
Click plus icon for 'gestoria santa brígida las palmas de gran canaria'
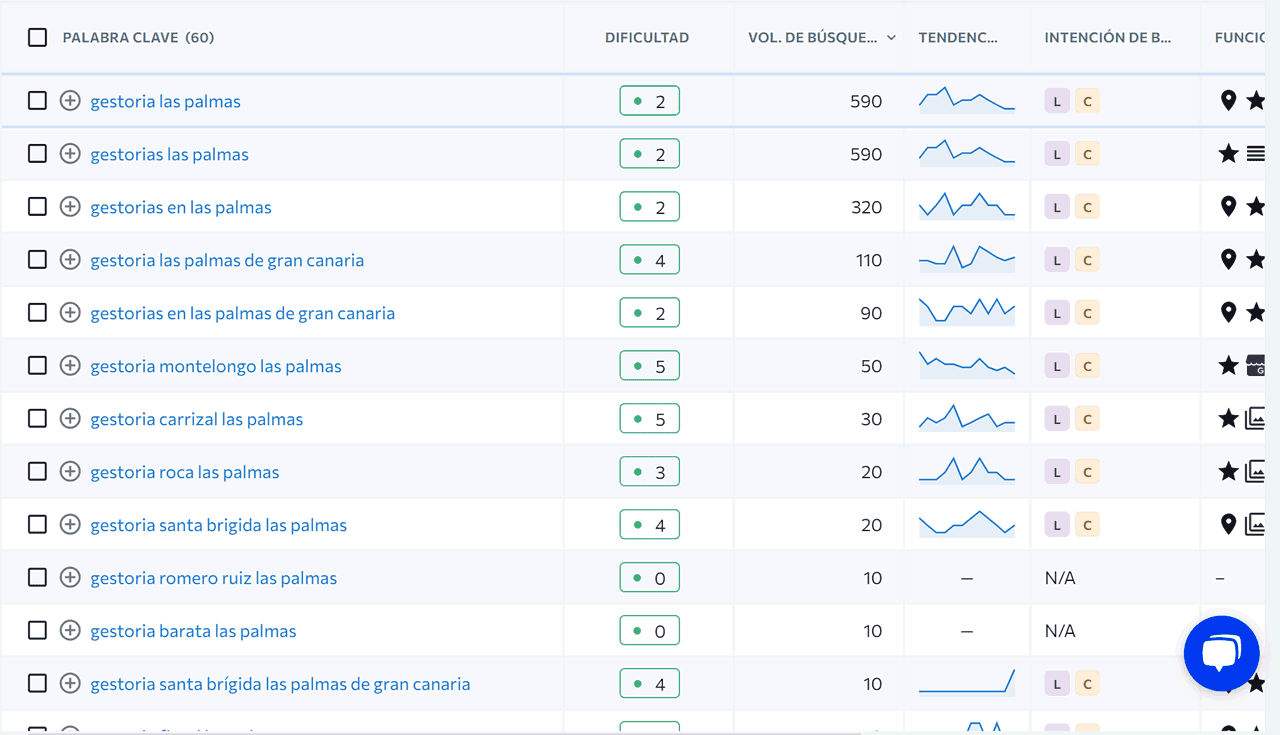pos(70,684)
